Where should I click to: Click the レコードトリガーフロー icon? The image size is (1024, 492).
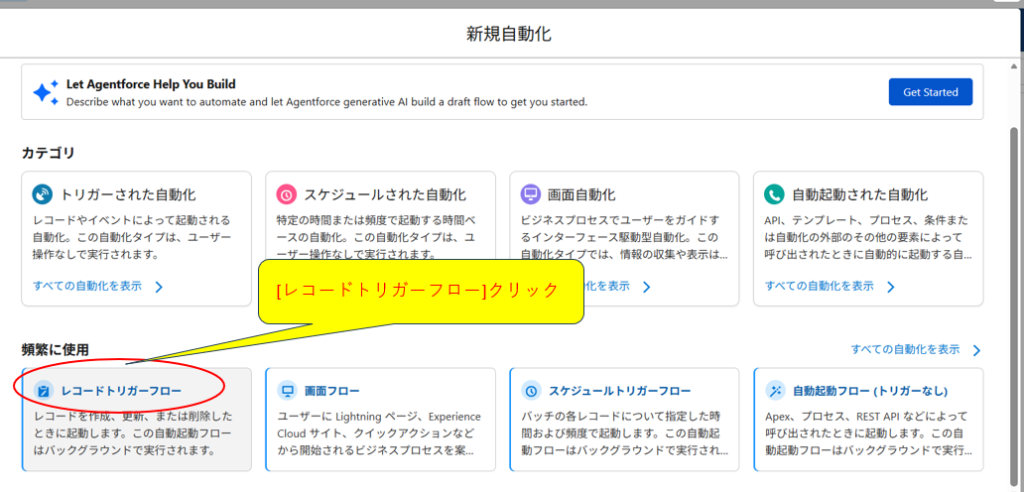pos(43,390)
